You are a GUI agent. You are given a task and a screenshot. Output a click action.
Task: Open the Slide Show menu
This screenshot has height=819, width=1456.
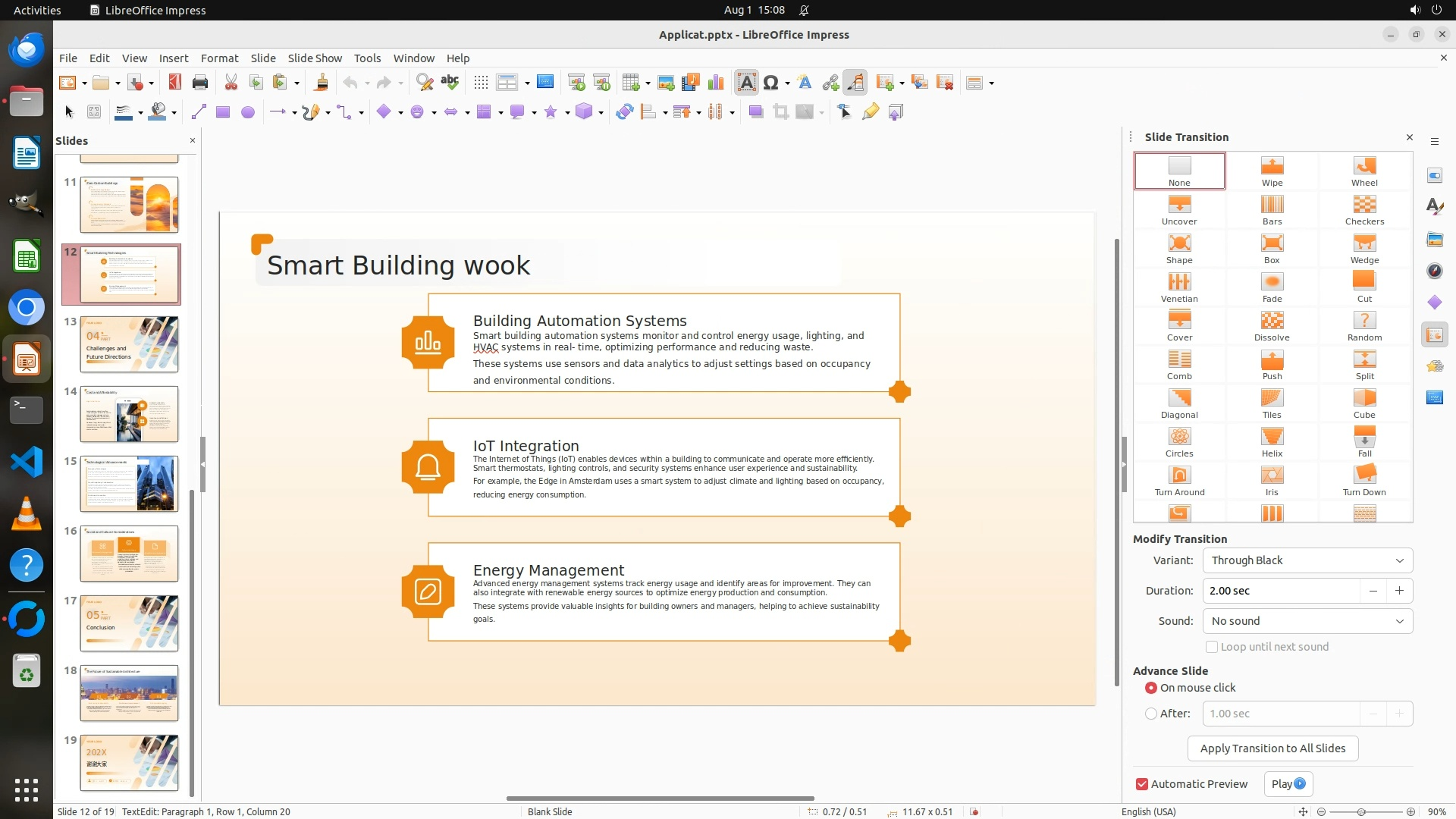coord(315,58)
